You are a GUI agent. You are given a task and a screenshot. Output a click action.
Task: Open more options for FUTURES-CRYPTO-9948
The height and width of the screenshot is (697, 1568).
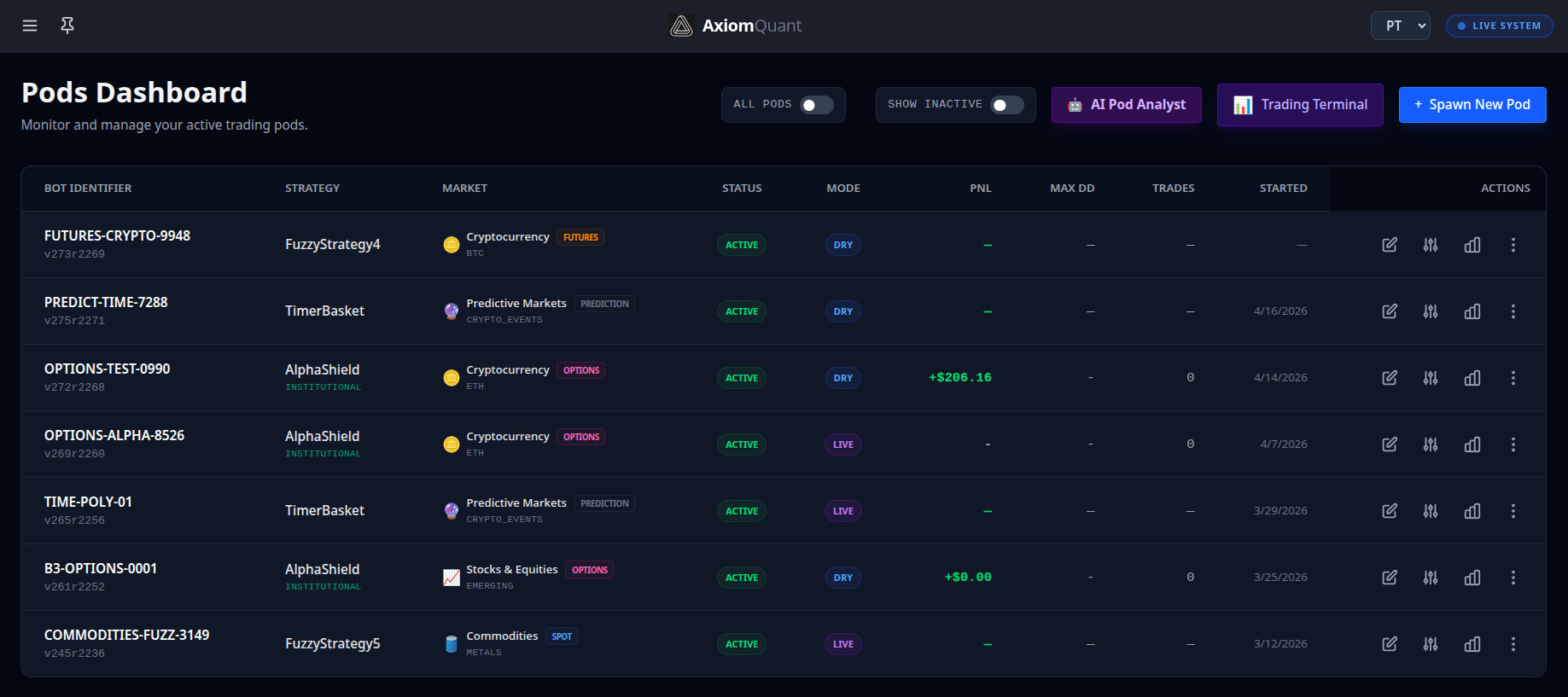tap(1513, 245)
